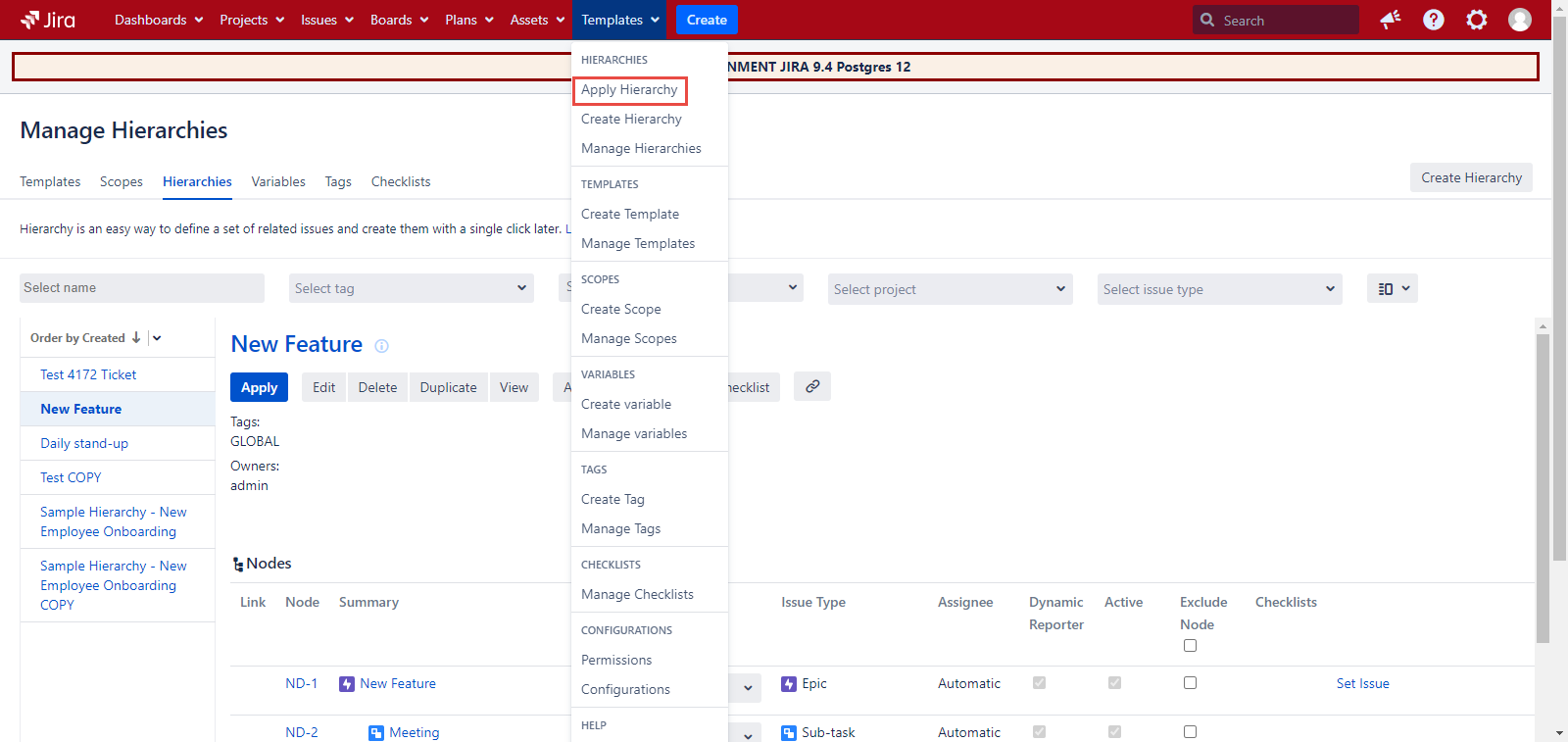Image resolution: width=1568 pixels, height=742 pixels.
Task: Focus the Select name filter field
Action: click(x=141, y=288)
